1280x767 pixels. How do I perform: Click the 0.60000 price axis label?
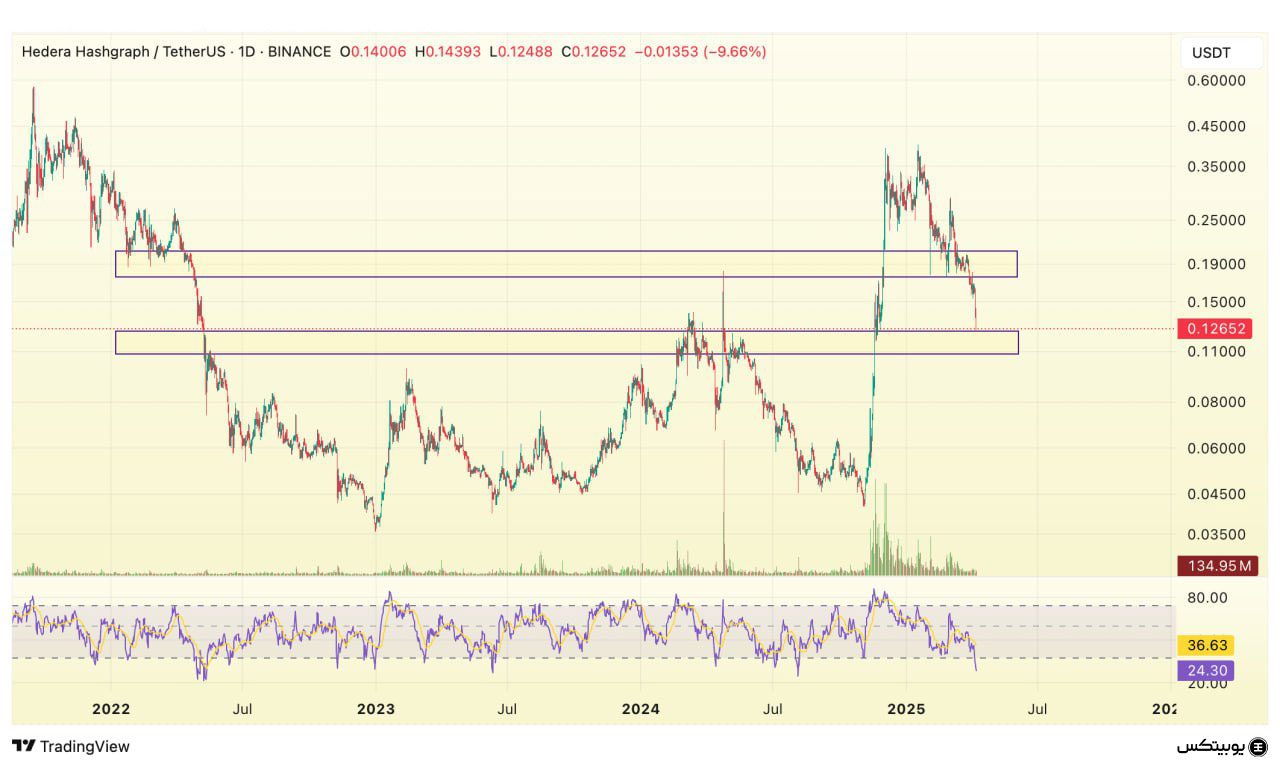coord(1217,81)
